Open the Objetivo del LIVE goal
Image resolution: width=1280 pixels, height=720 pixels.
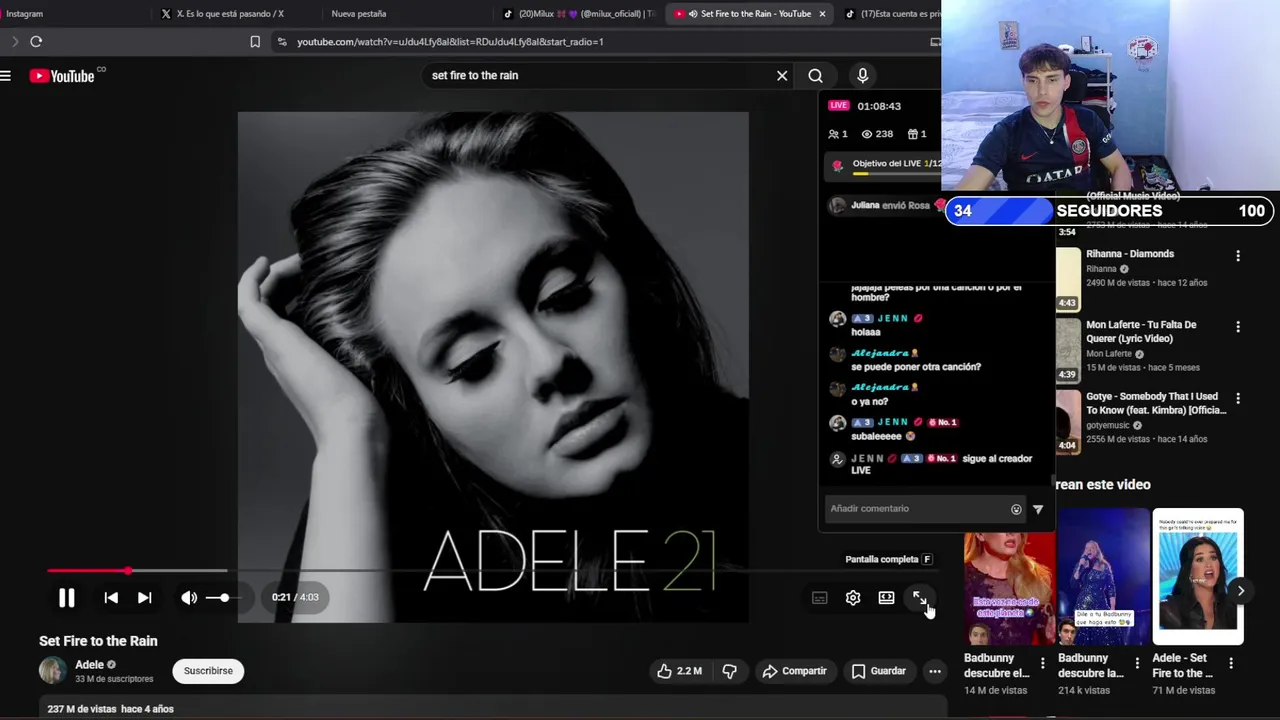tap(883, 166)
